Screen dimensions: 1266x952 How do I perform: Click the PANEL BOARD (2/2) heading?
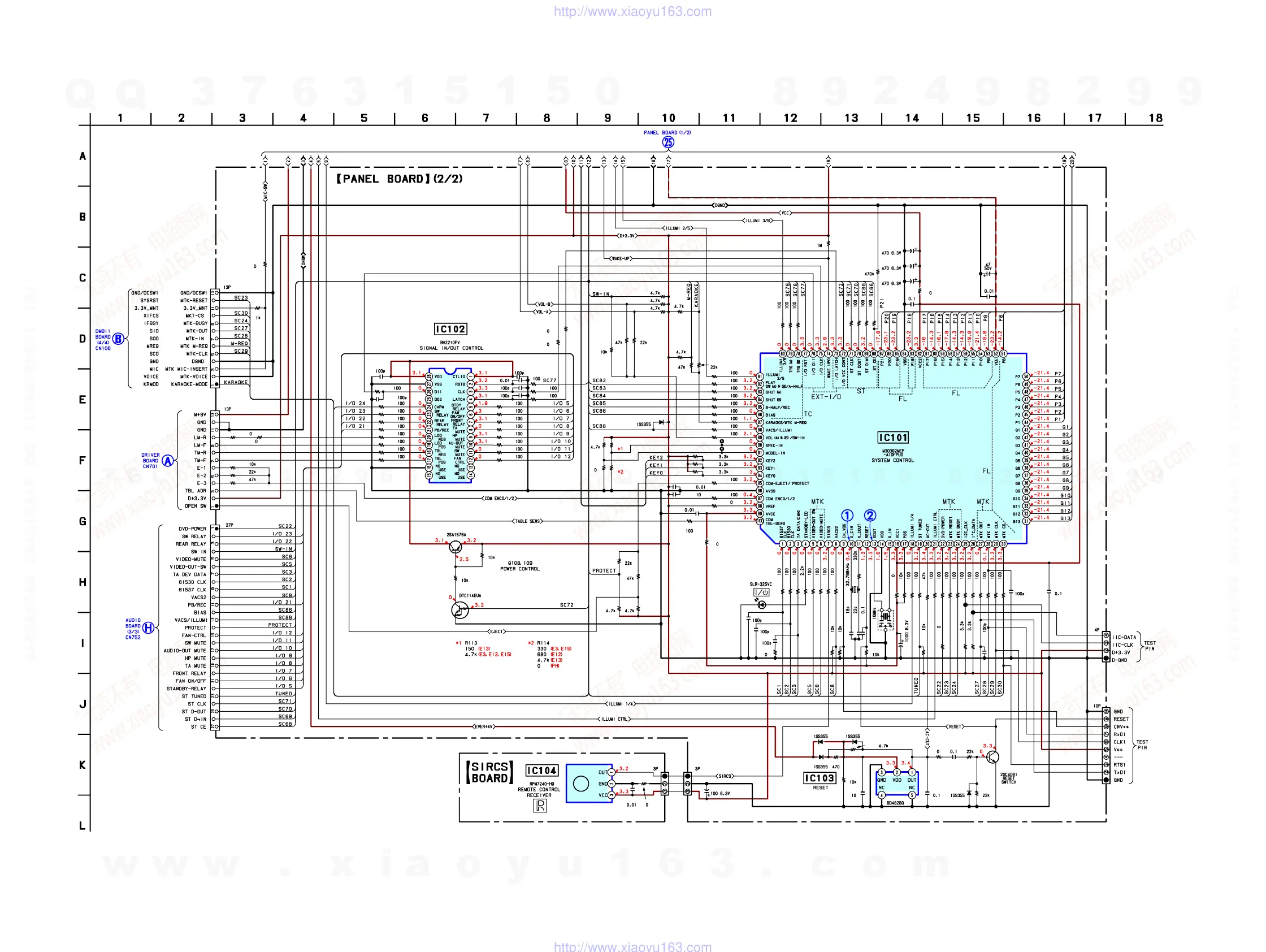[399, 179]
